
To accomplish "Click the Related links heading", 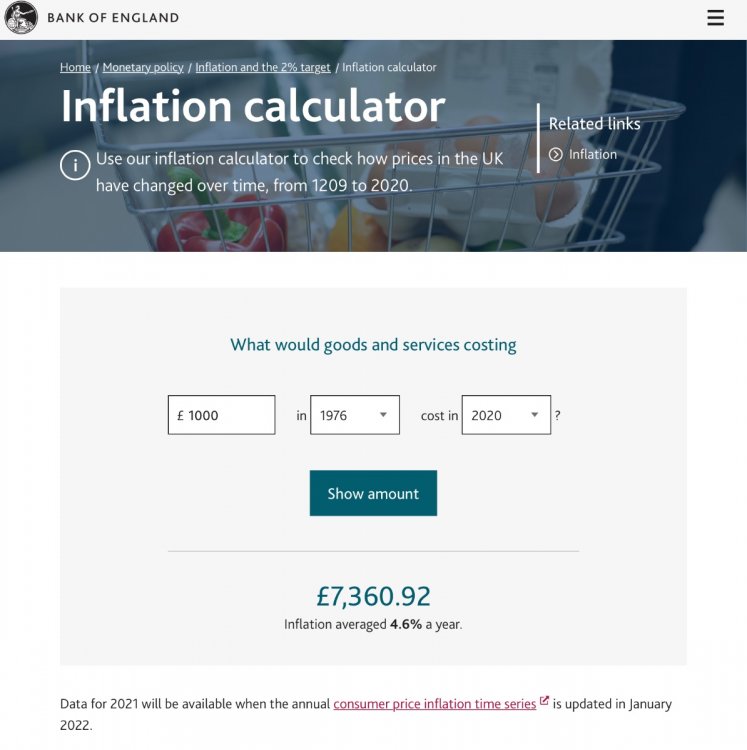I will pos(594,124).
